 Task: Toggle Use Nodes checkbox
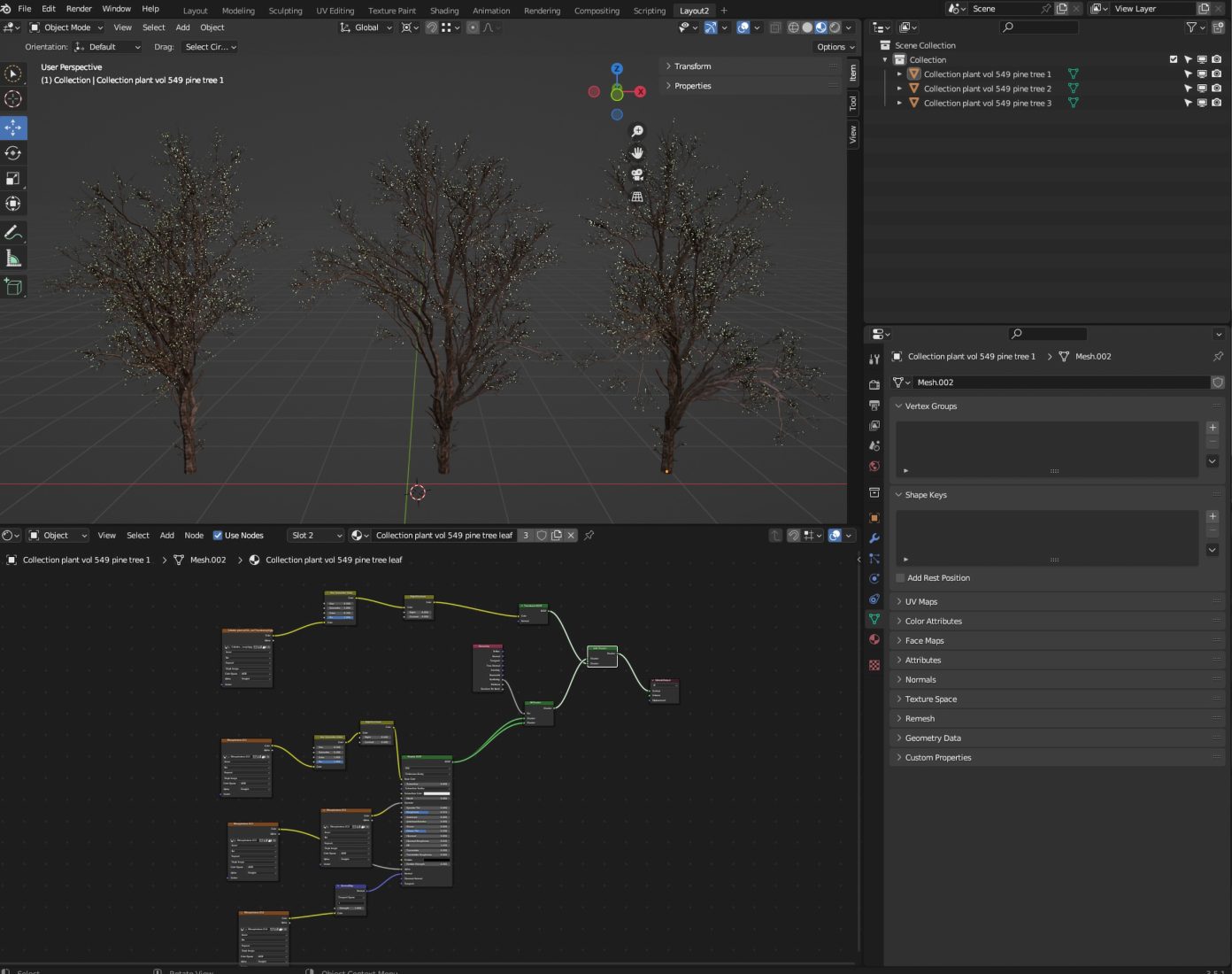(218, 535)
